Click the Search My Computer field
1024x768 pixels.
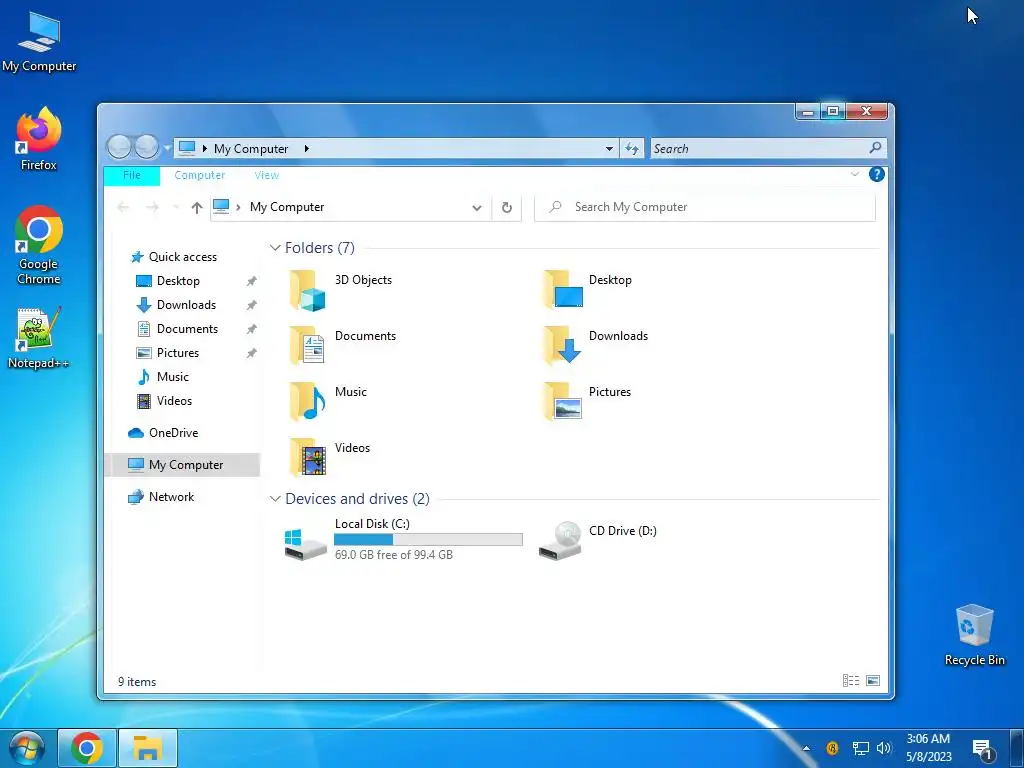click(705, 208)
